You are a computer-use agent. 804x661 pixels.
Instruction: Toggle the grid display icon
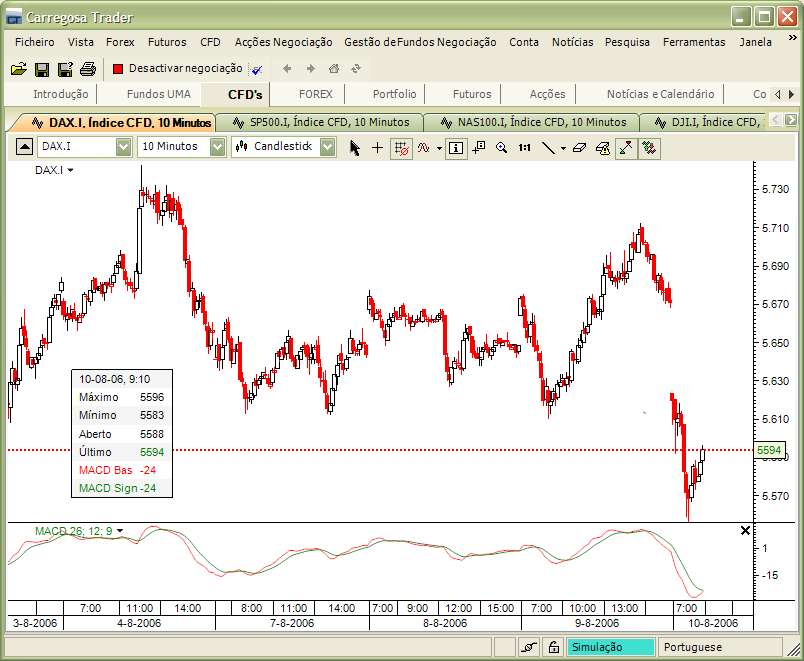click(x=400, y=147)
